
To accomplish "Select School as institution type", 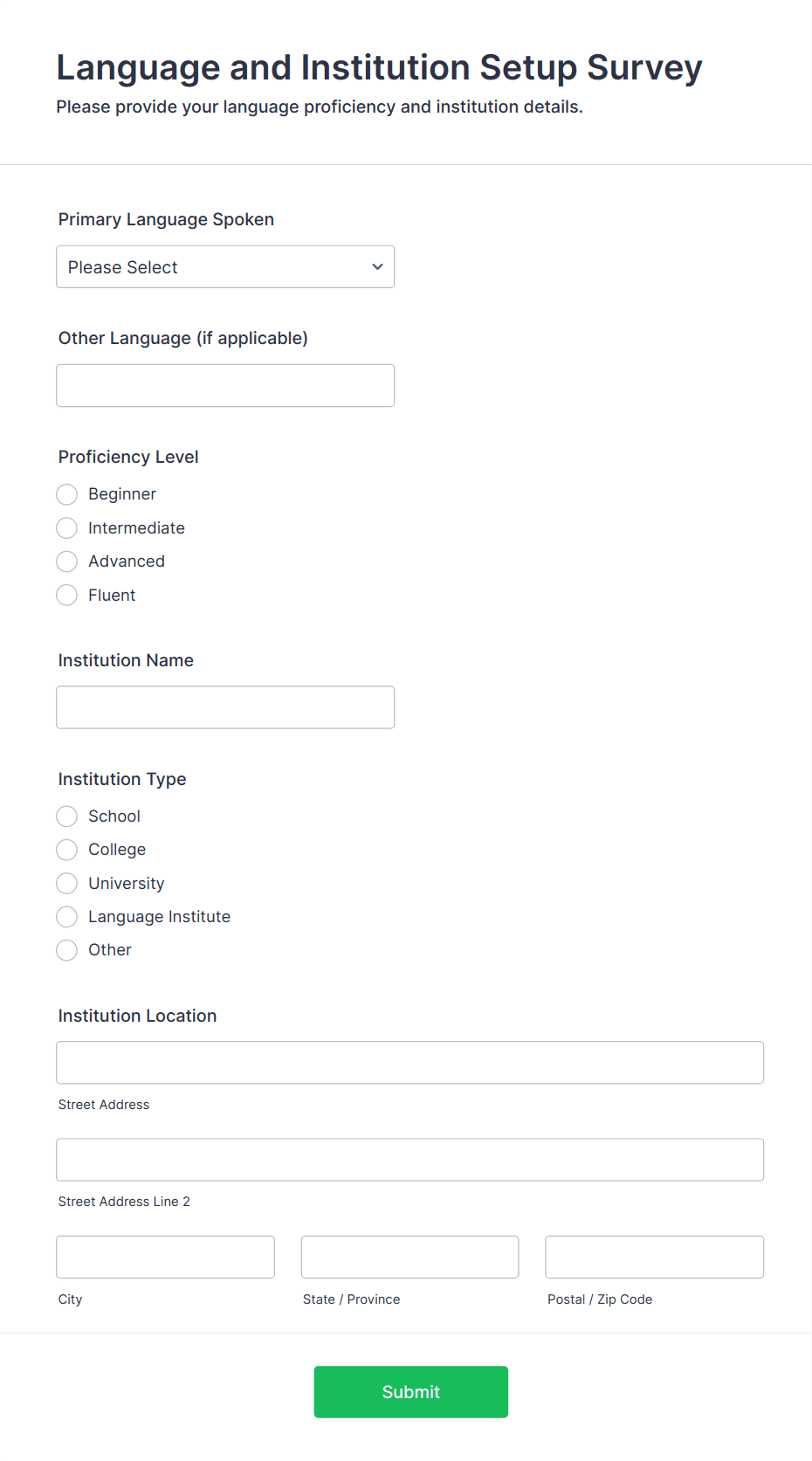I will pyautogui.click(x=67, y=817).
